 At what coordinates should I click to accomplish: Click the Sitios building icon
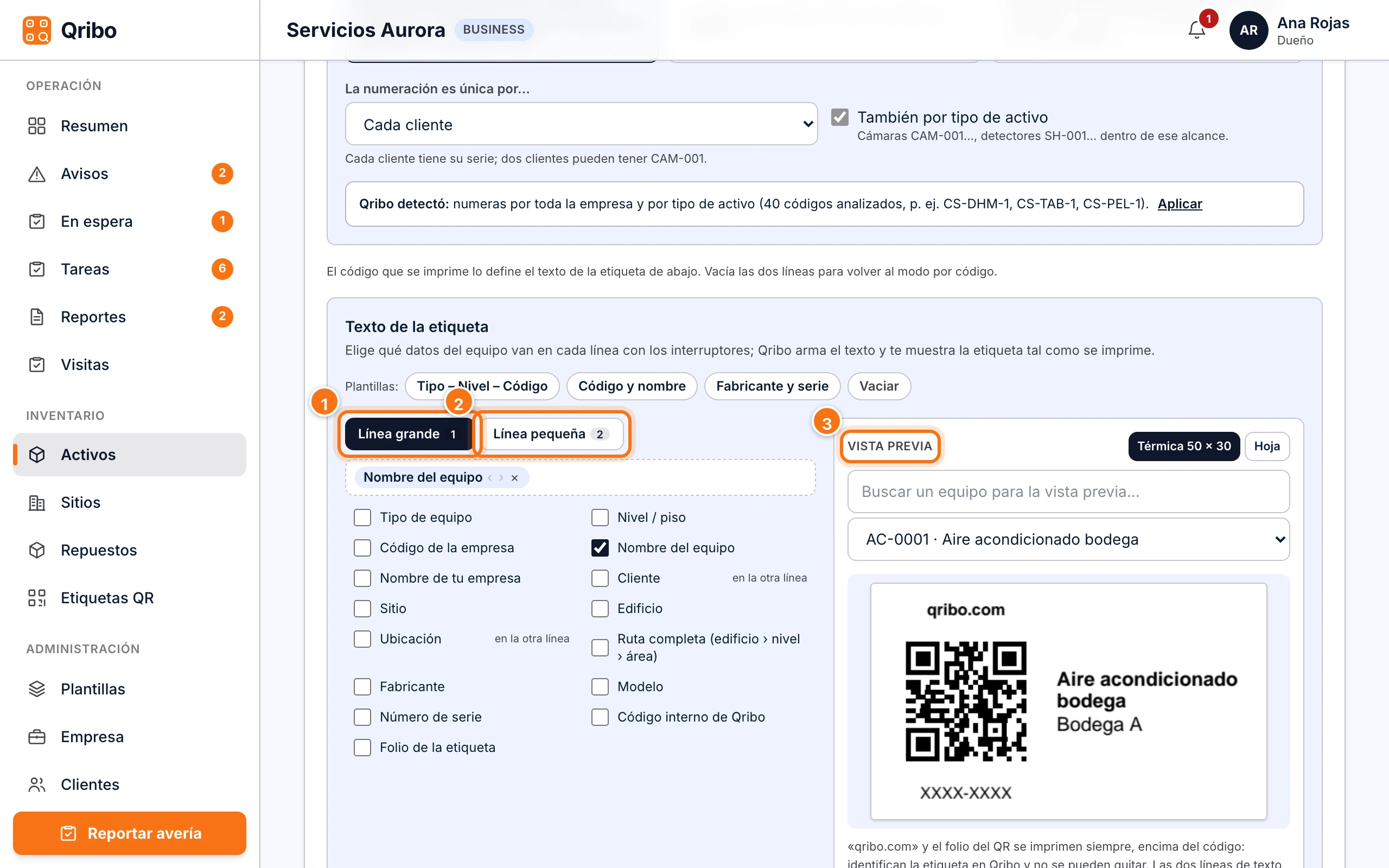pos(37,502)
